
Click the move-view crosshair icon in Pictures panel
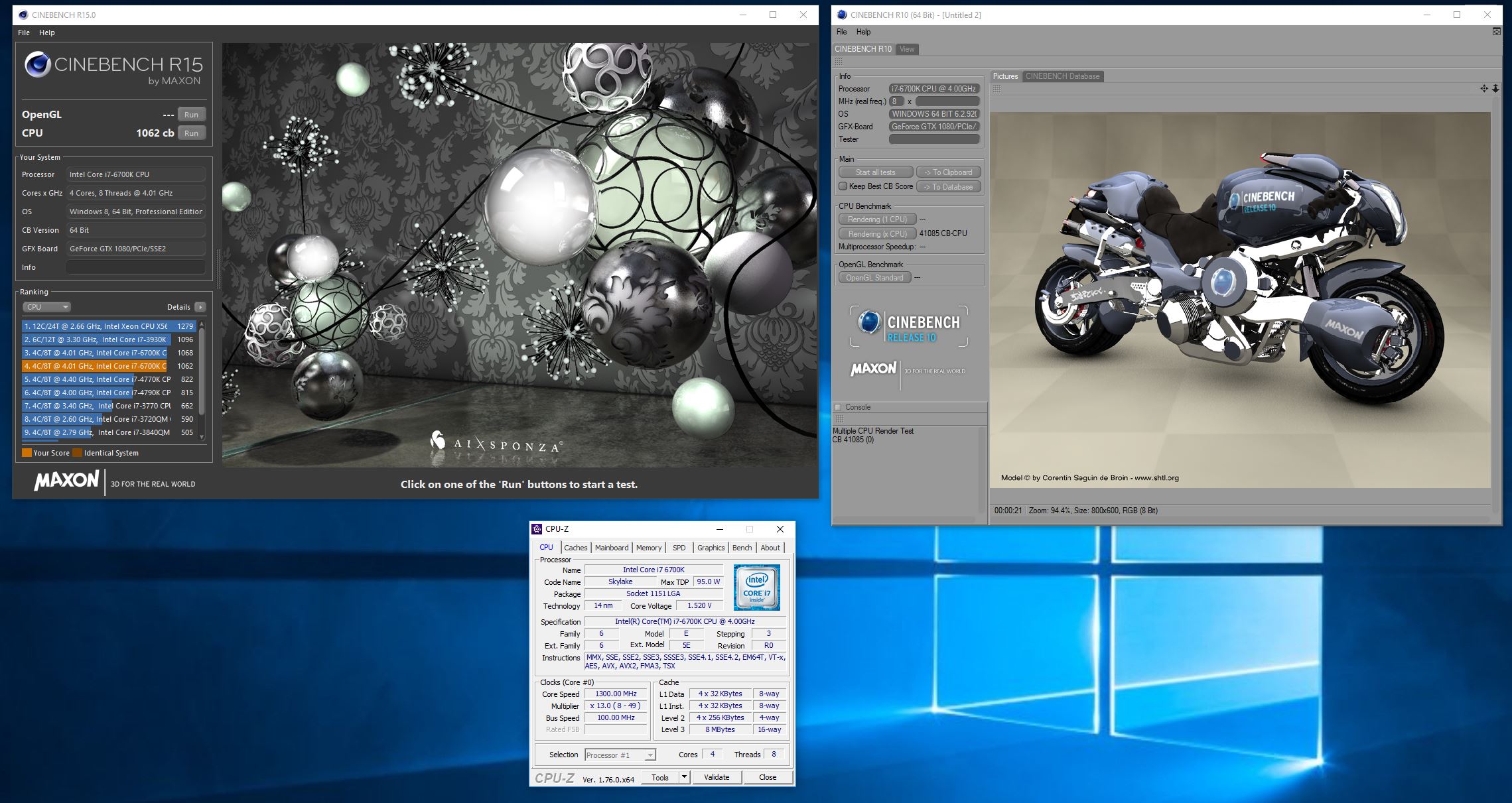tap(1484, 88)
